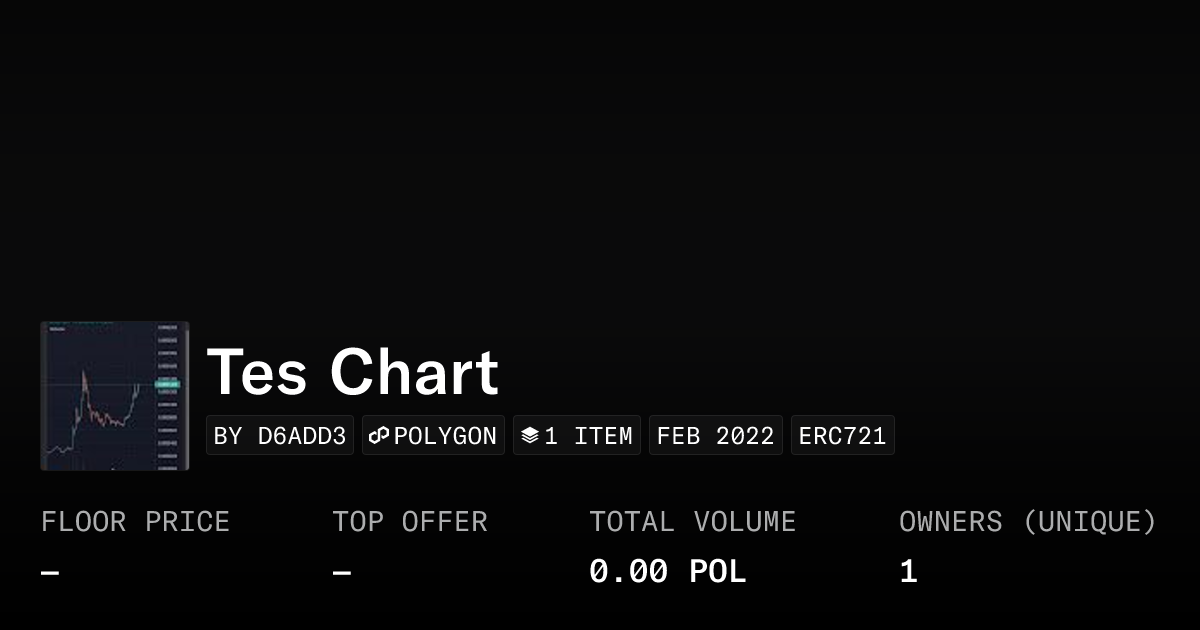Click the price axis scale in chart thumbnail

(168, 420)
